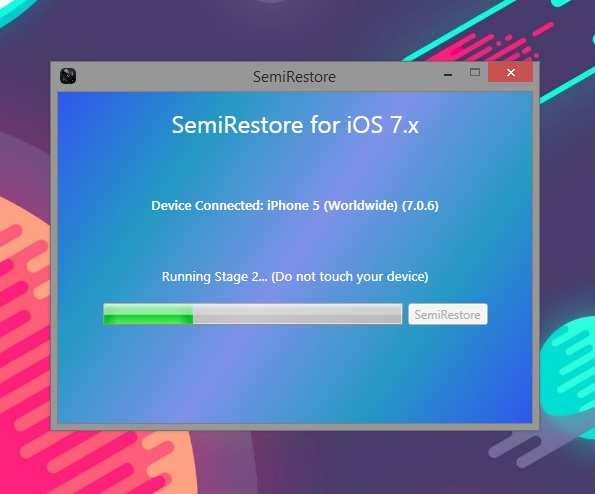The width and height of the screenshot is (595, 494).
Task: Click the green filled part of progress bar
Action: [x=148, y=314]
